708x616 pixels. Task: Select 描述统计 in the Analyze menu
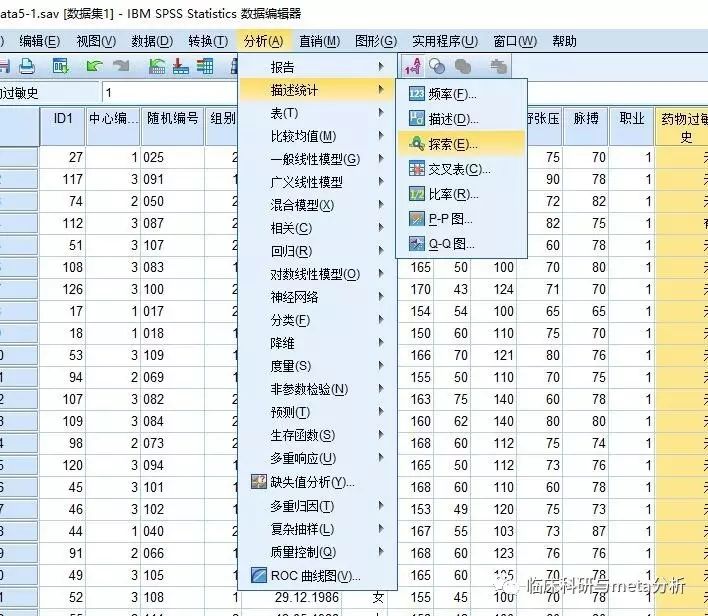tap(317, 90)
